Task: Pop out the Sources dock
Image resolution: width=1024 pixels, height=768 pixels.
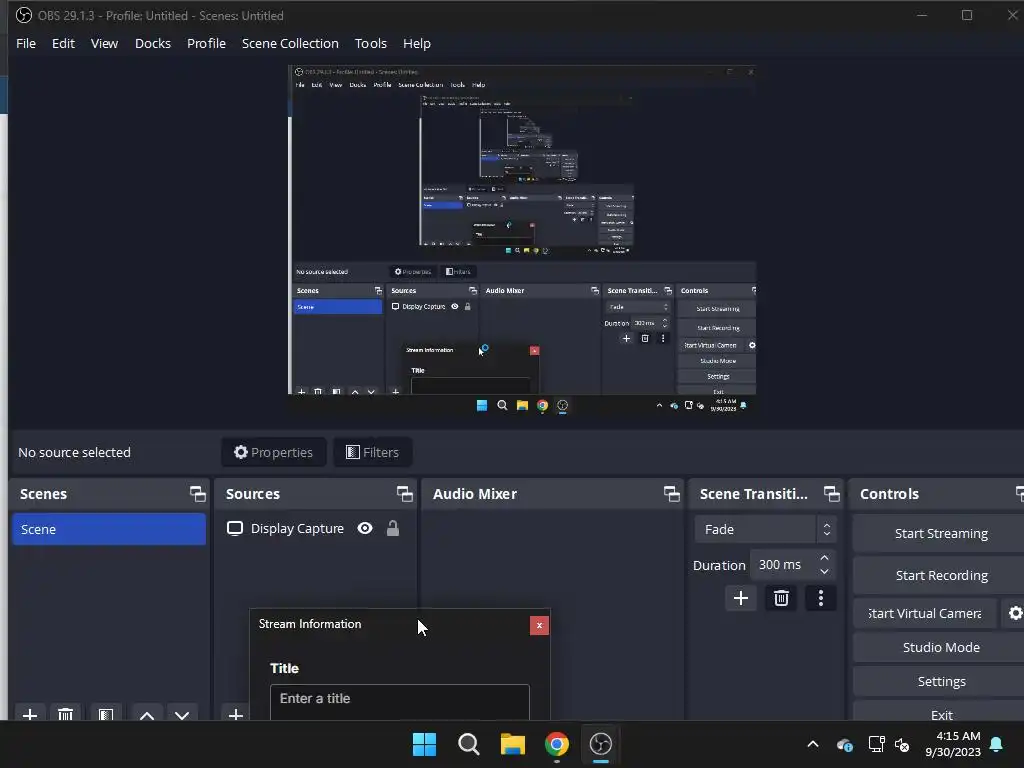Action: coord(404,494)
